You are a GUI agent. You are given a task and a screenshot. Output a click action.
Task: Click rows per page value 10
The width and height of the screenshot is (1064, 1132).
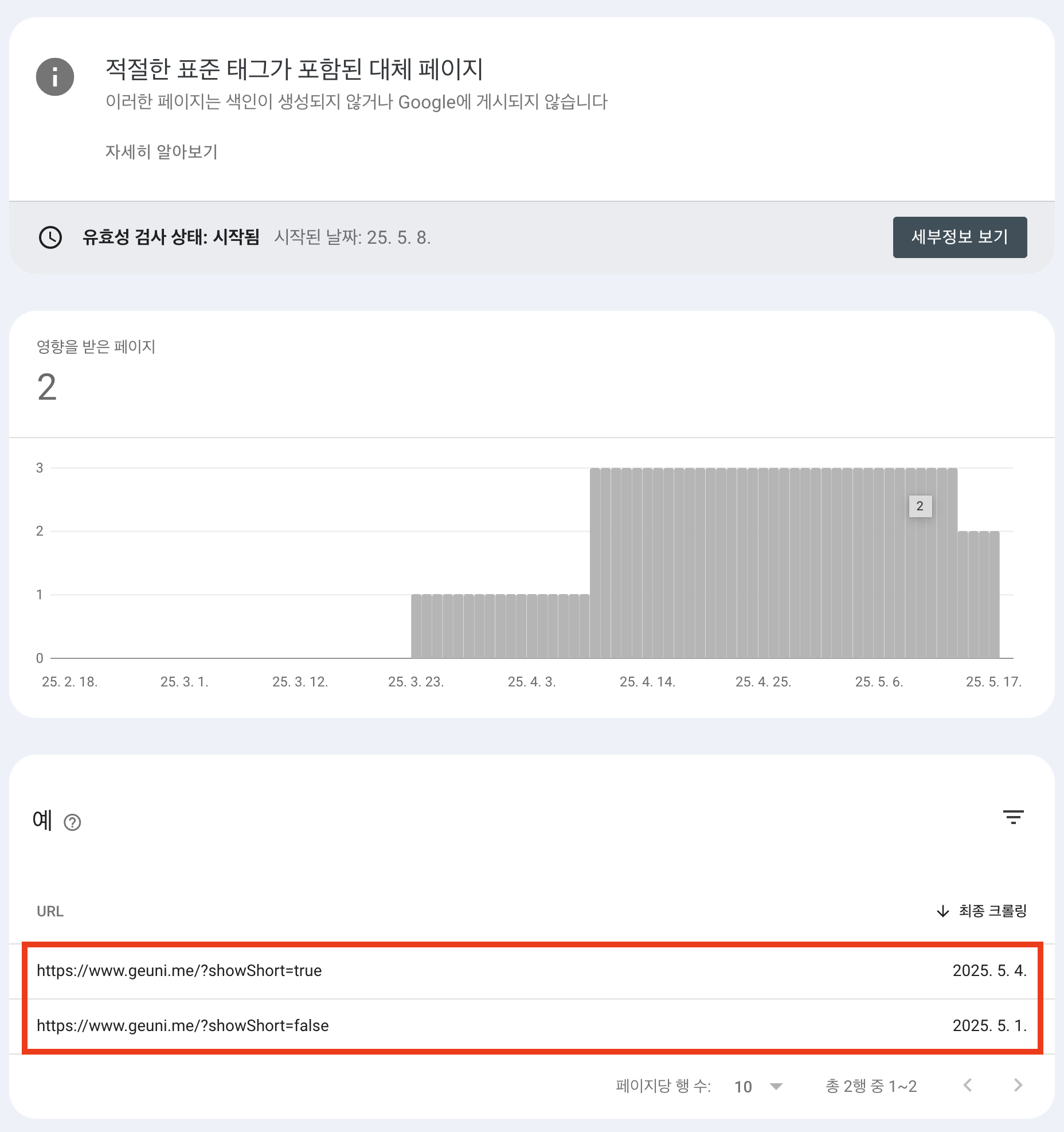pyautogui.click(x=743, y=1087)
